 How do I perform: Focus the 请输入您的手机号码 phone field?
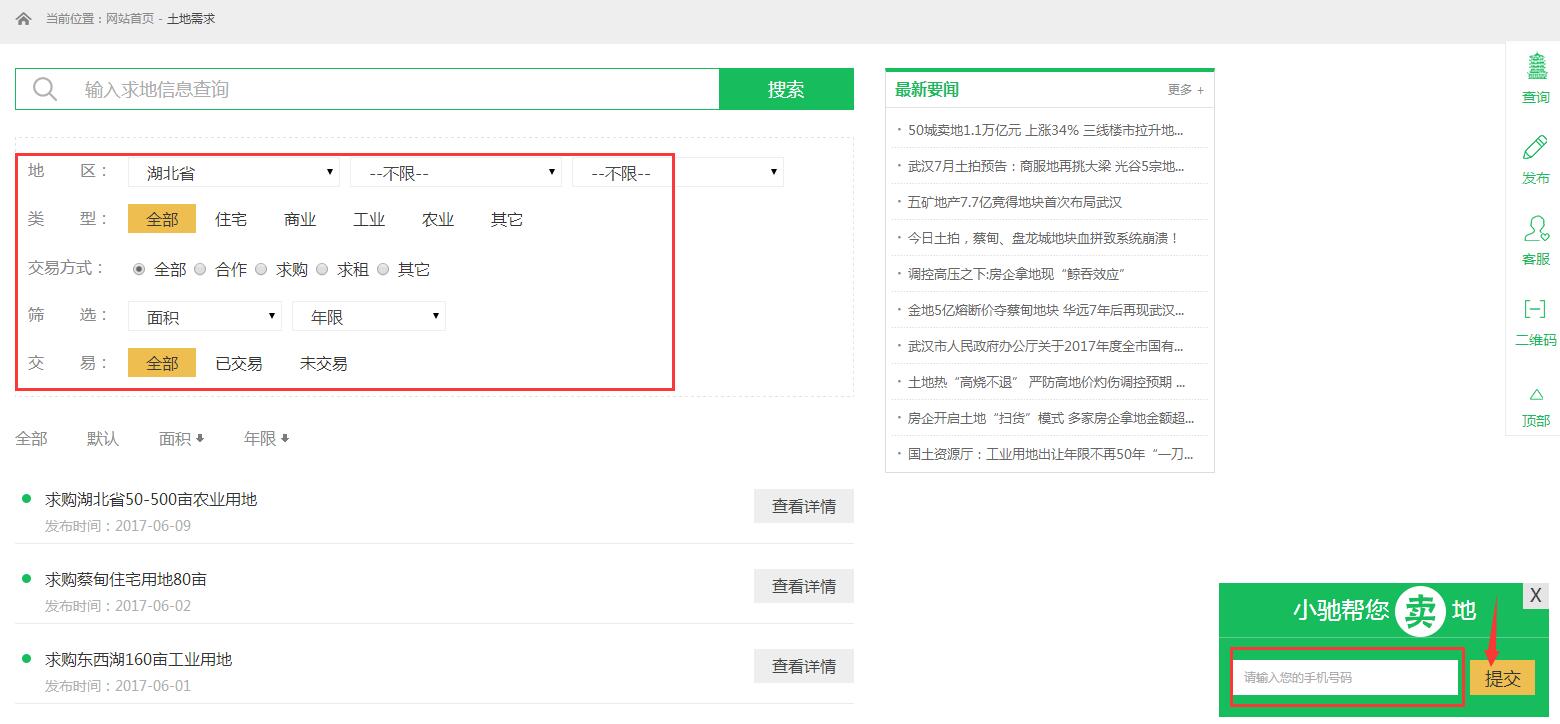coord(1345,677)
